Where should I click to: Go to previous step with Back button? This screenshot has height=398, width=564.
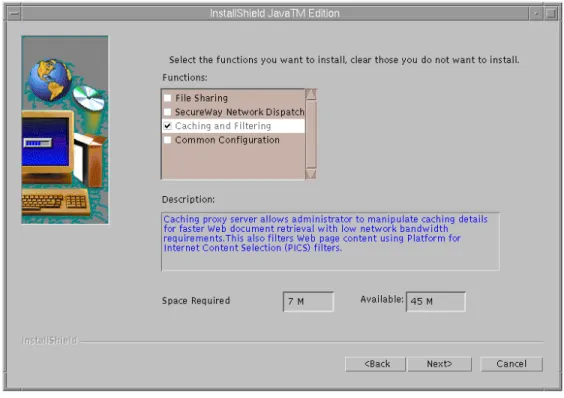376,364
